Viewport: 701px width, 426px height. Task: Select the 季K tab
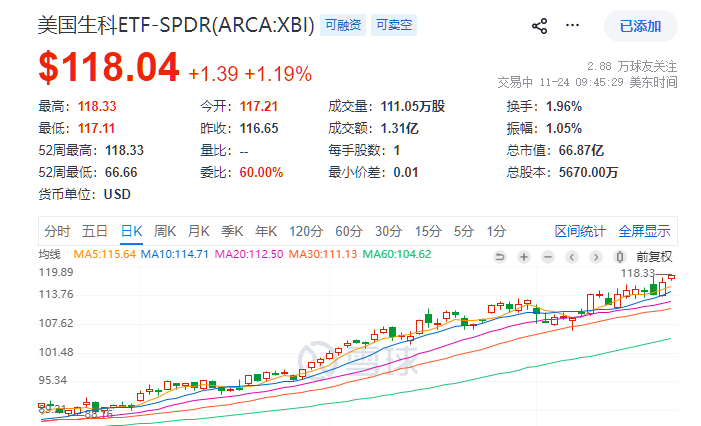click(x=232, y=232)
